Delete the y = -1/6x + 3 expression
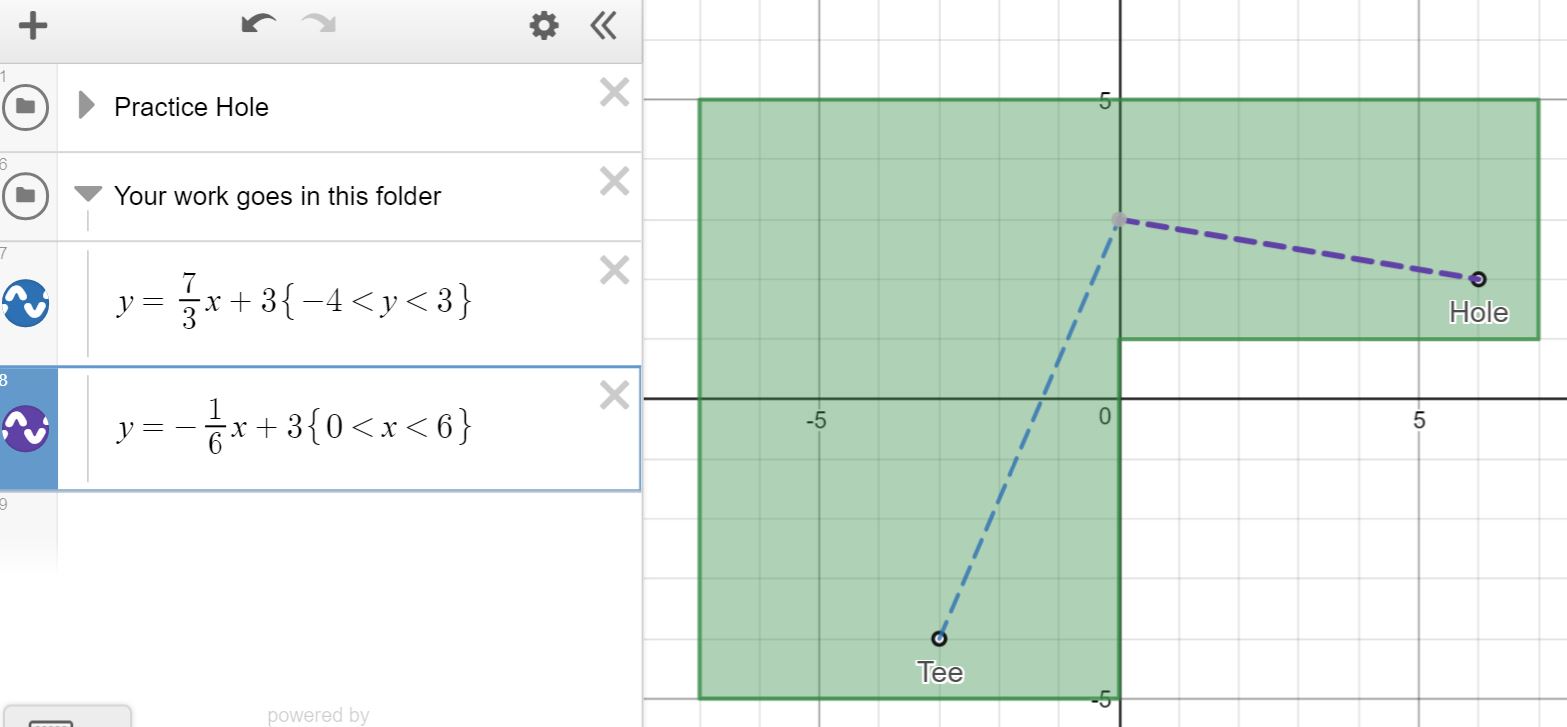 (614, 396)
